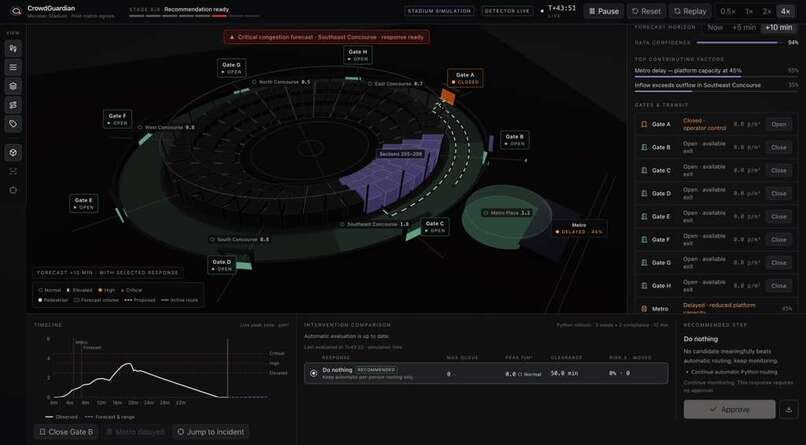Image resolution: width=806 pixels, height=445 pixels.
Task: Click the Gate C door icon in list
Action: [x=644, y=171]
